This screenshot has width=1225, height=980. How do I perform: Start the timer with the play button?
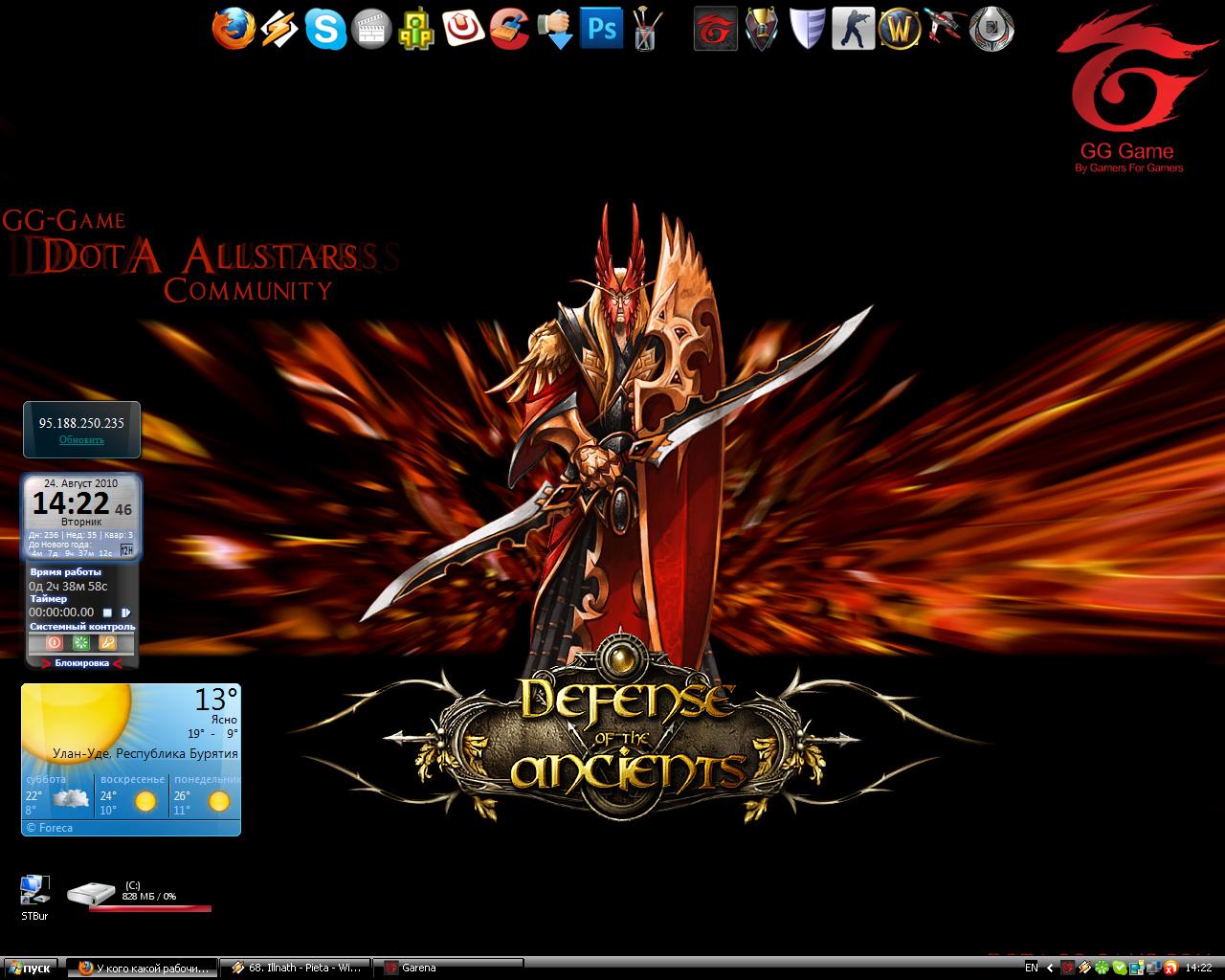point(126,612)
